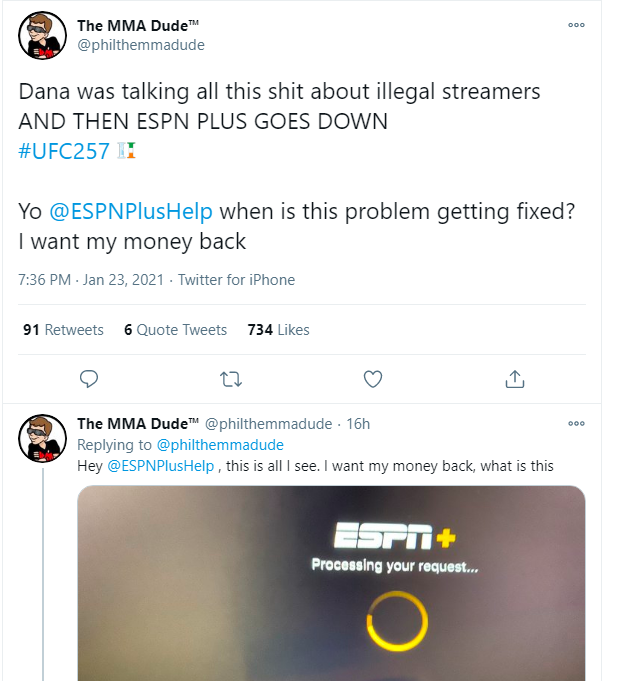This screenshot has height=681, width=618.
Task: Click the reply icon under the tweet
Action: pos(88,379)
